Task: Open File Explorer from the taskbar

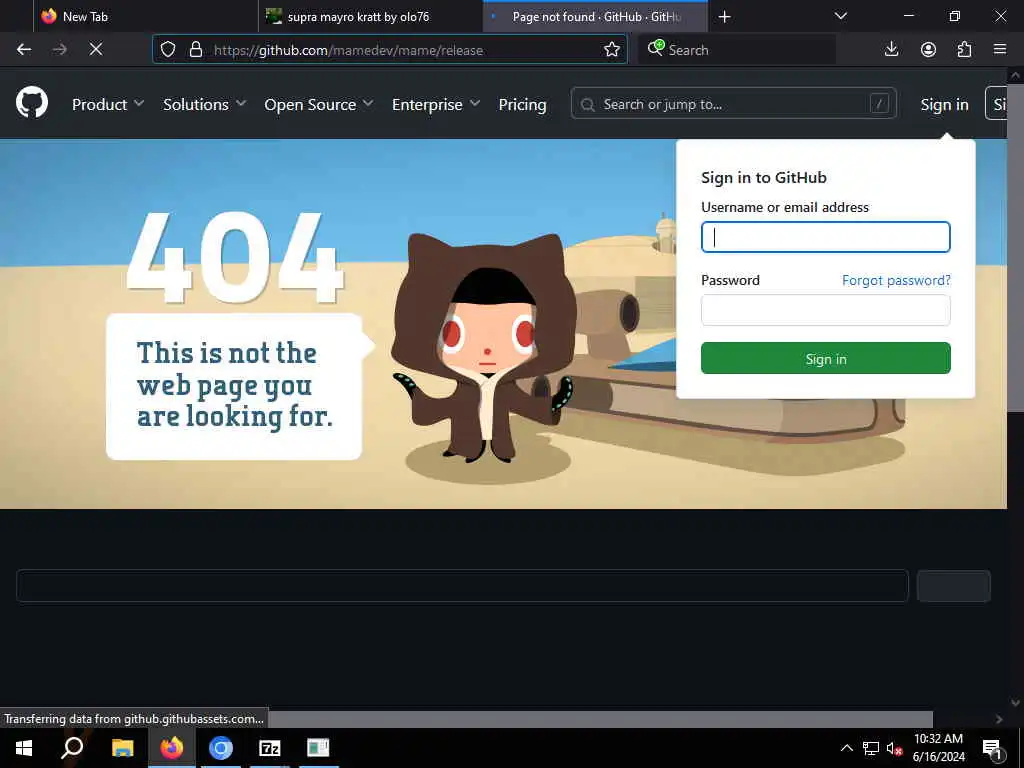Action: pos(122,748)
